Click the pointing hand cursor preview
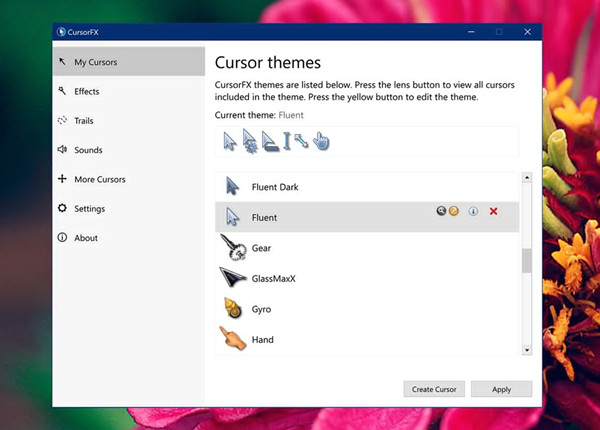 coord(321,141)
